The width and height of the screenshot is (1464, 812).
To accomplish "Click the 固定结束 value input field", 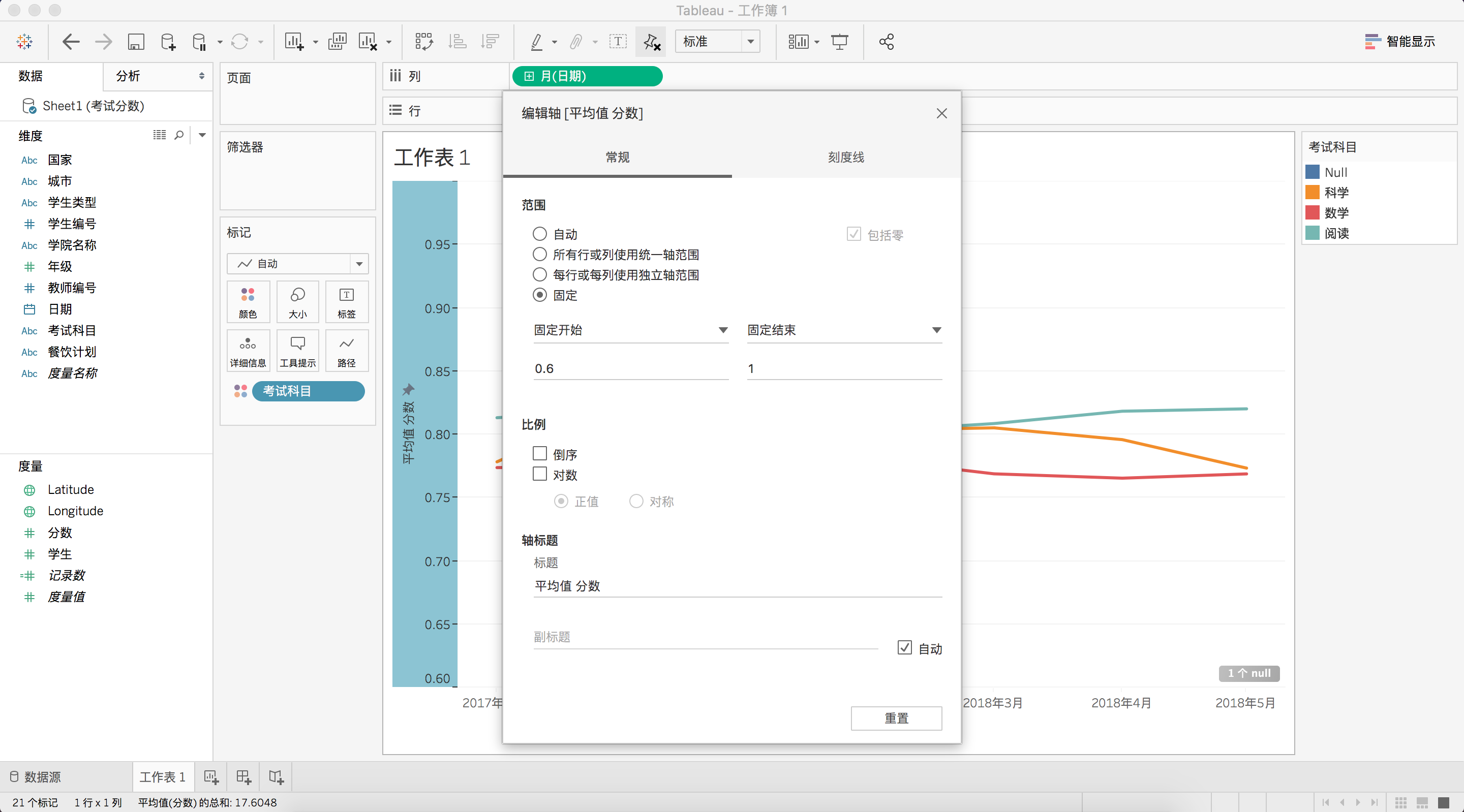I will (x=844, y=369).
